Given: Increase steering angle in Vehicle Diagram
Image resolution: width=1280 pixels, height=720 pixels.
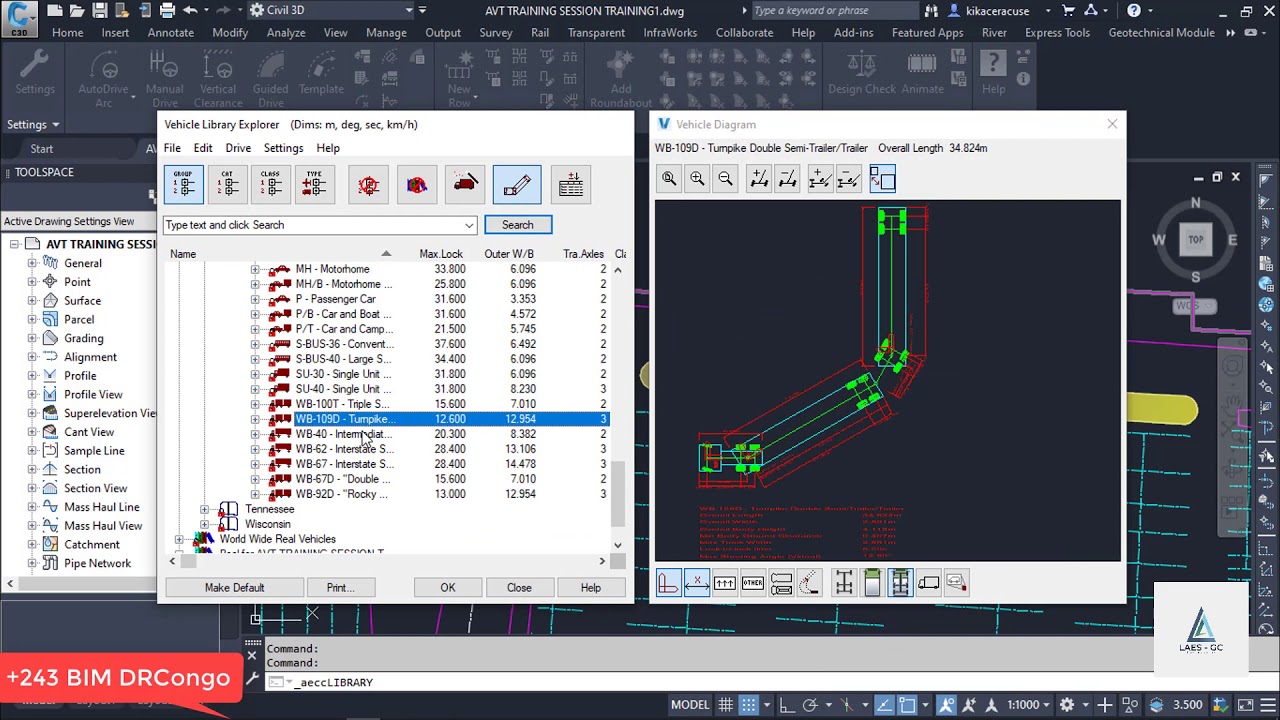Looking at the screenshot, I should pyautogui.click(x=760, y=179).
